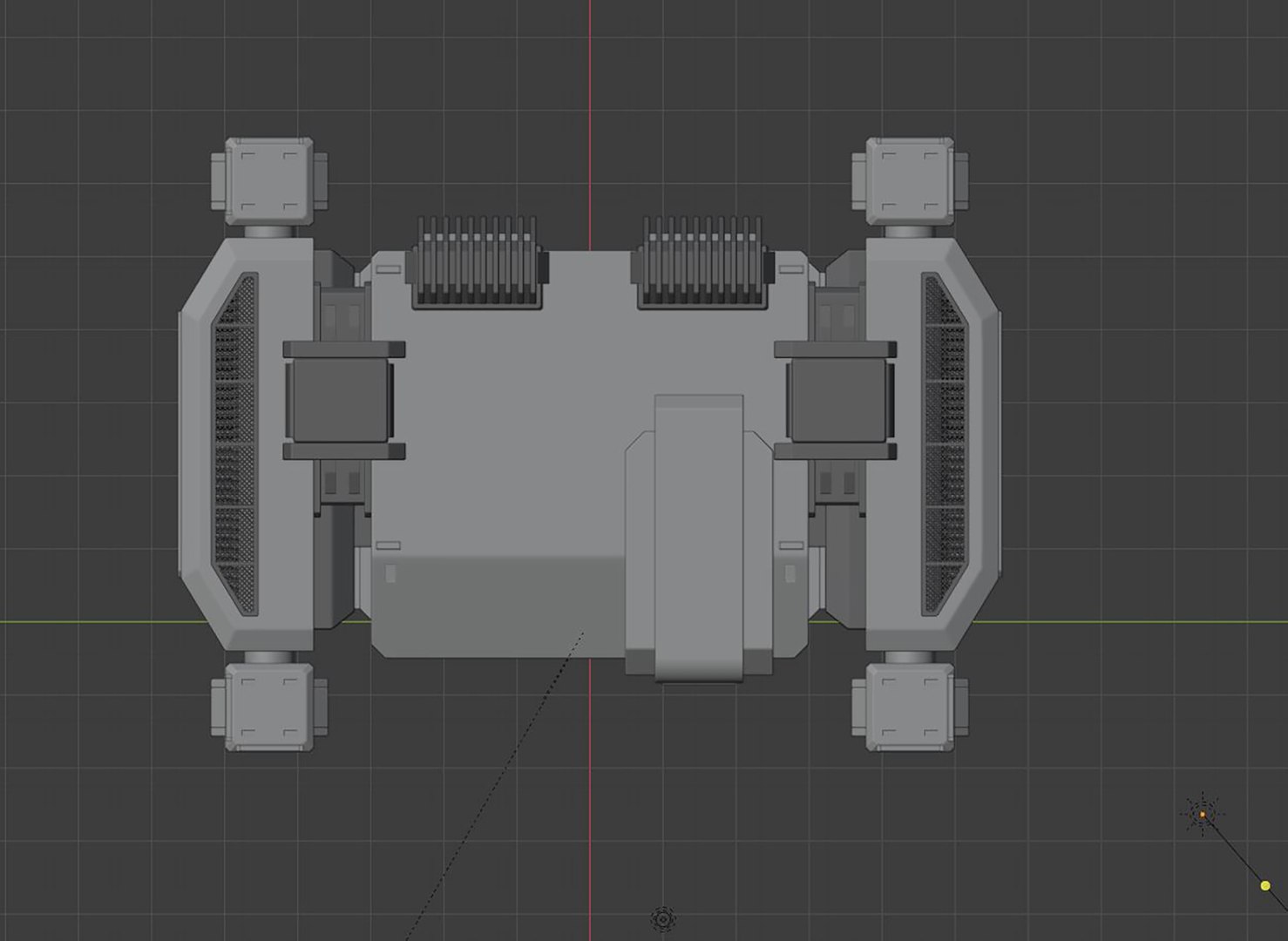This screenshot has height=941, width=1288.
Task: Select the upper-right wheel block of the vehicle
Action: point(910,181)
